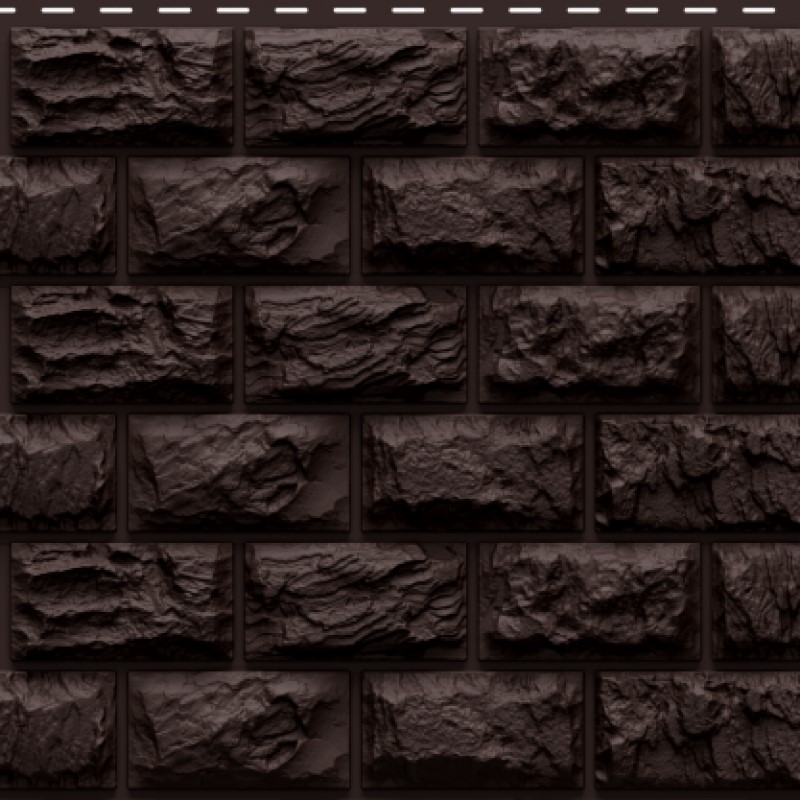Click the third brick in the fifth row
This screenshot has width=800, height=800.
click(590, 601)
